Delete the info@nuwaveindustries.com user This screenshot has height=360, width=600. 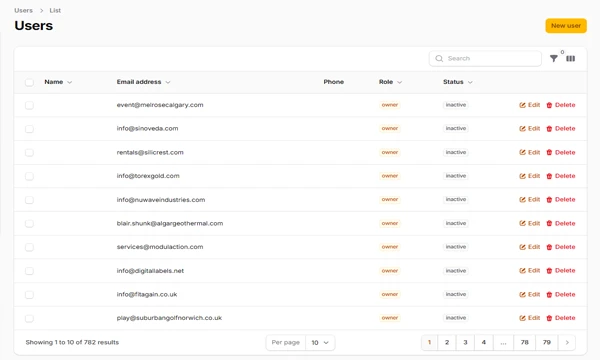[561, 199]
